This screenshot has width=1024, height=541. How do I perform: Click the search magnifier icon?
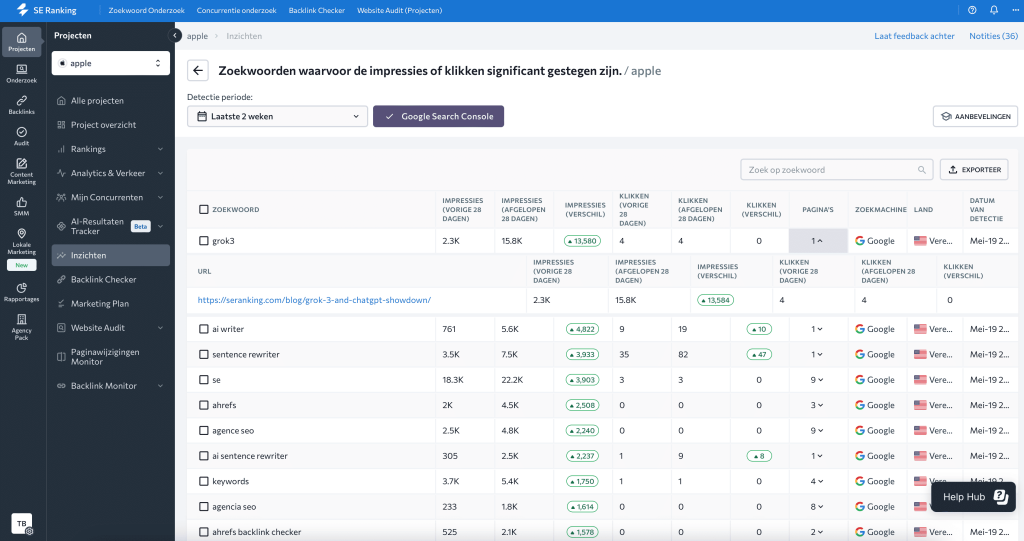click(x=921, y=170)
